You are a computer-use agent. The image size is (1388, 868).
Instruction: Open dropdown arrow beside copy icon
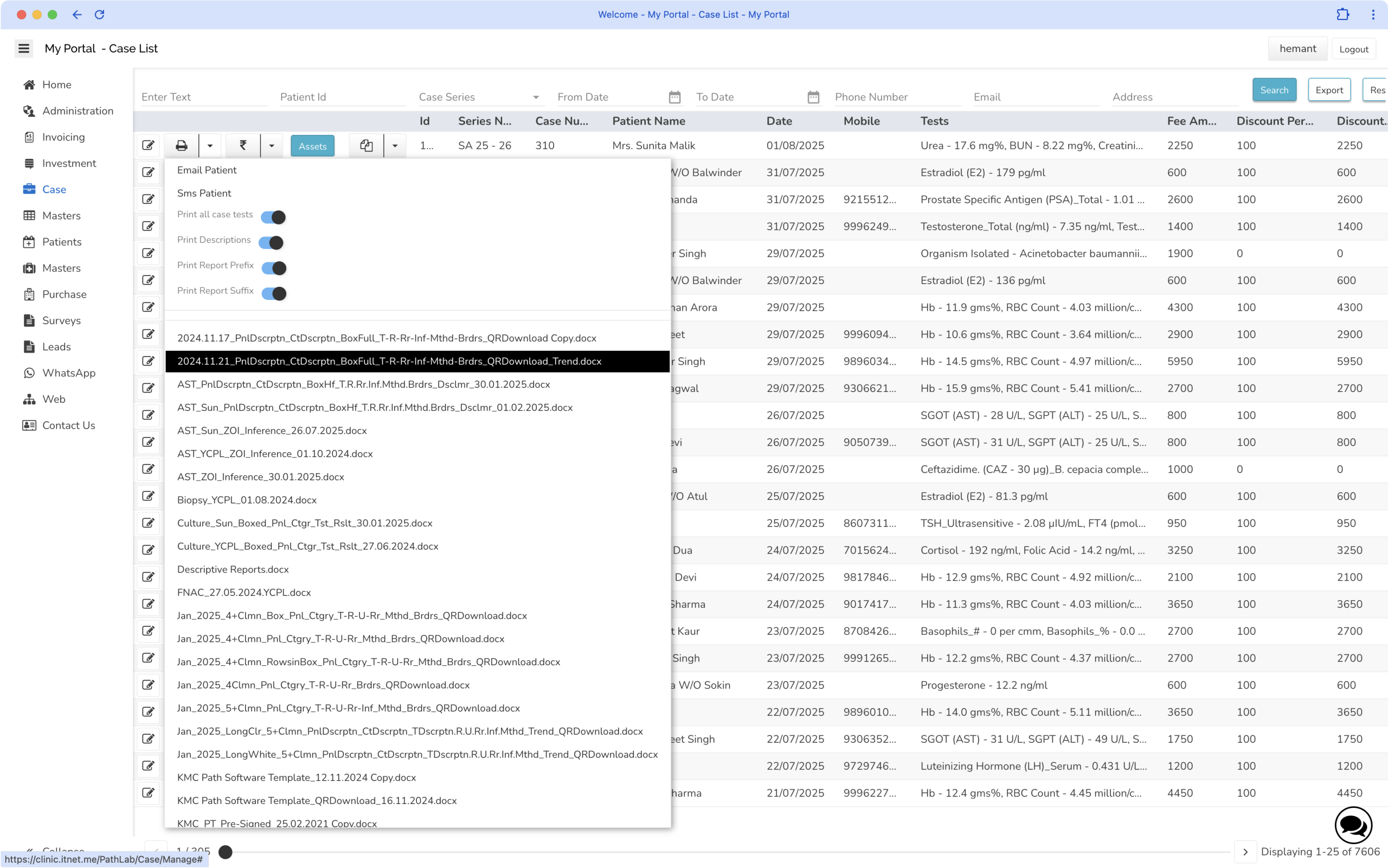click(x=395, y=146)
